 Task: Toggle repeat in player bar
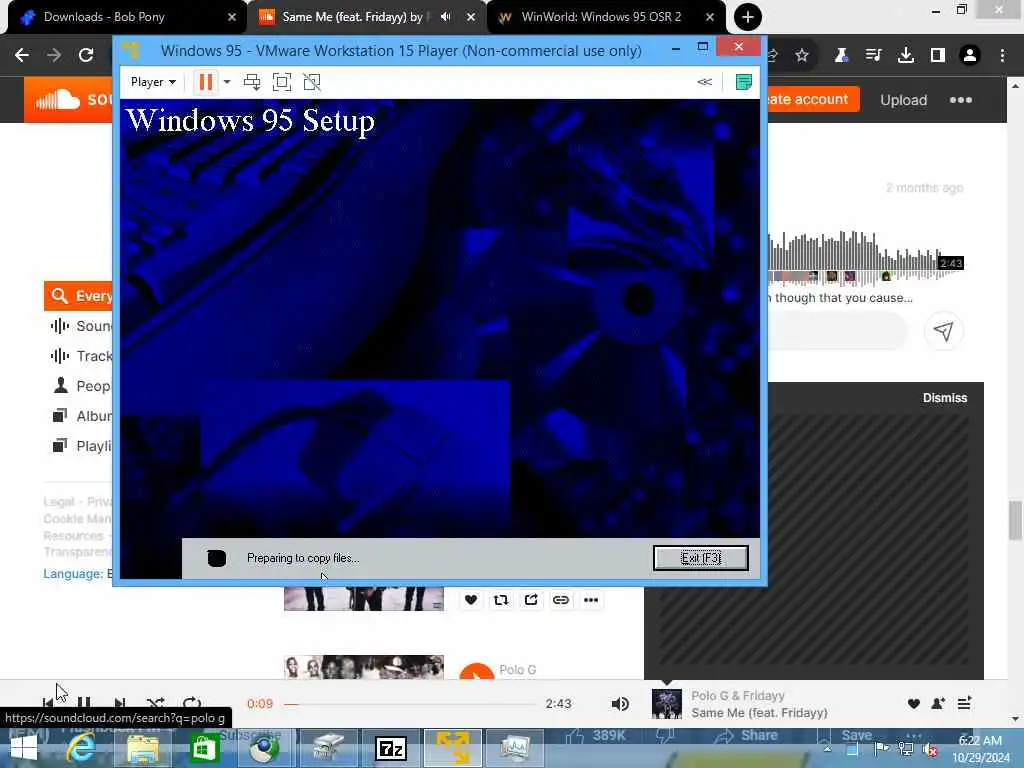click(x=192, y=703)
